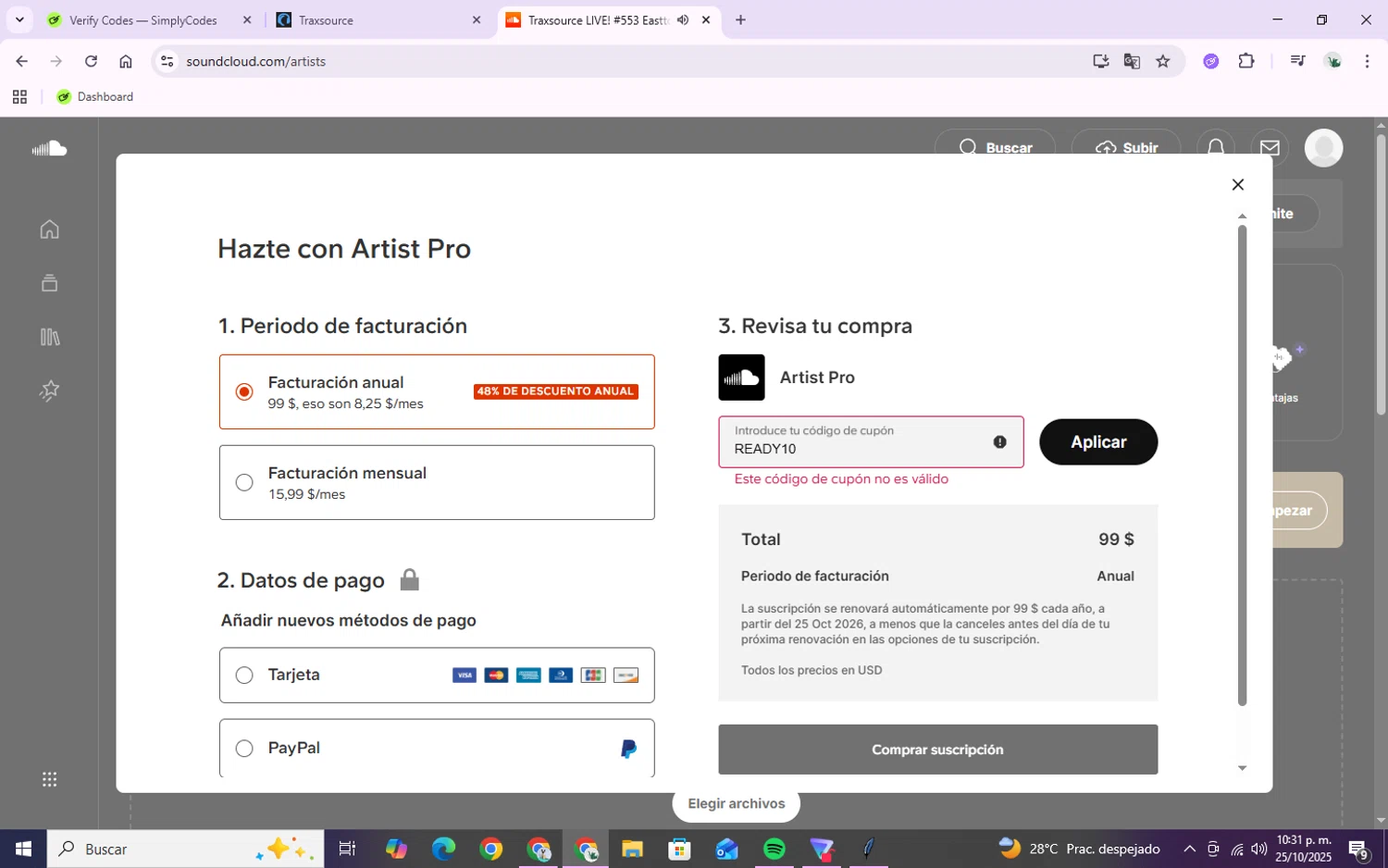Click the taskbar Buscar search box
The height and width of the screenshot is (868, 1388).
click(x=186, y=849)
